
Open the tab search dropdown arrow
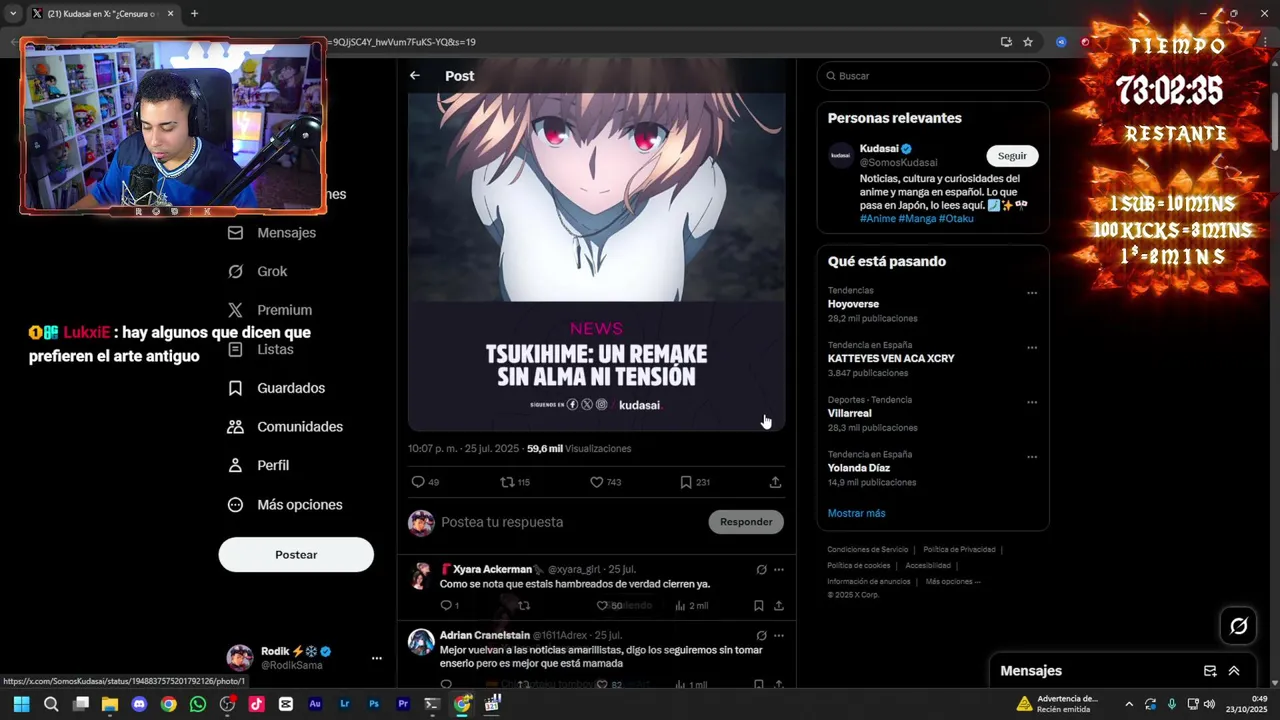tap(13, 14)
